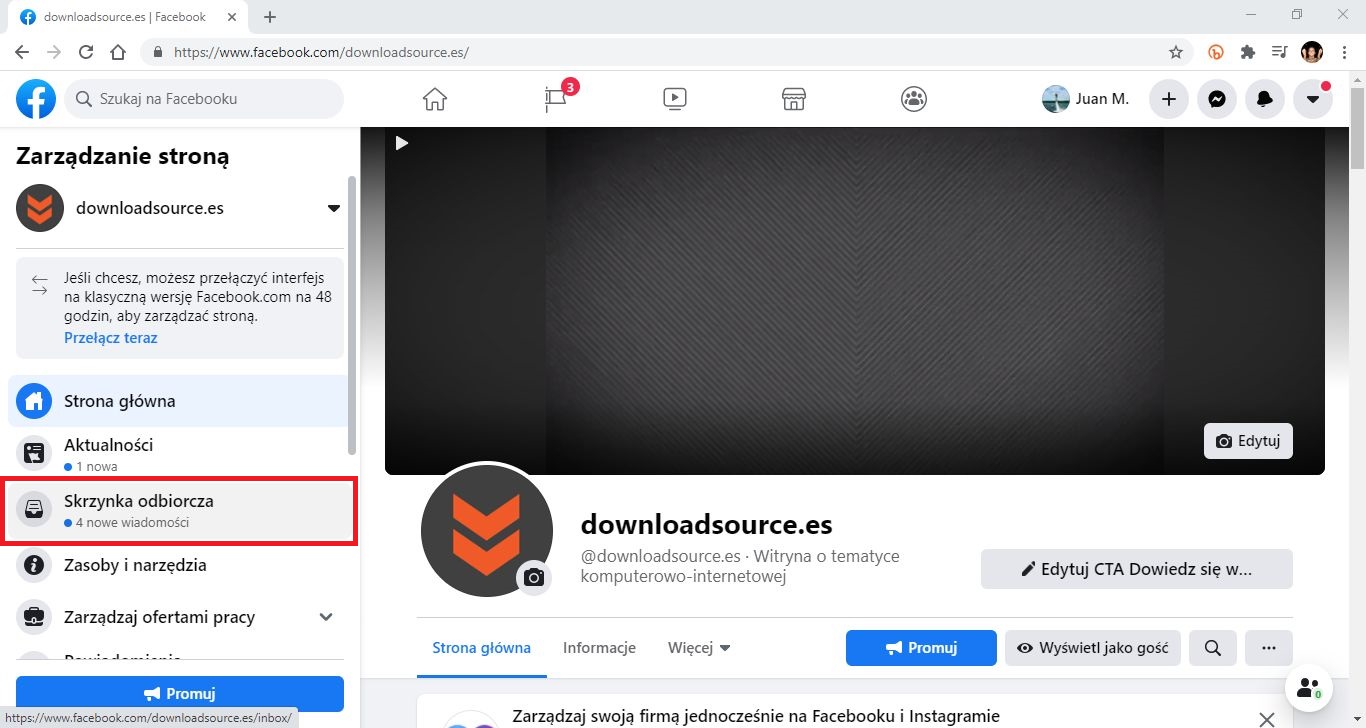Open Messenger icon

1217,99
